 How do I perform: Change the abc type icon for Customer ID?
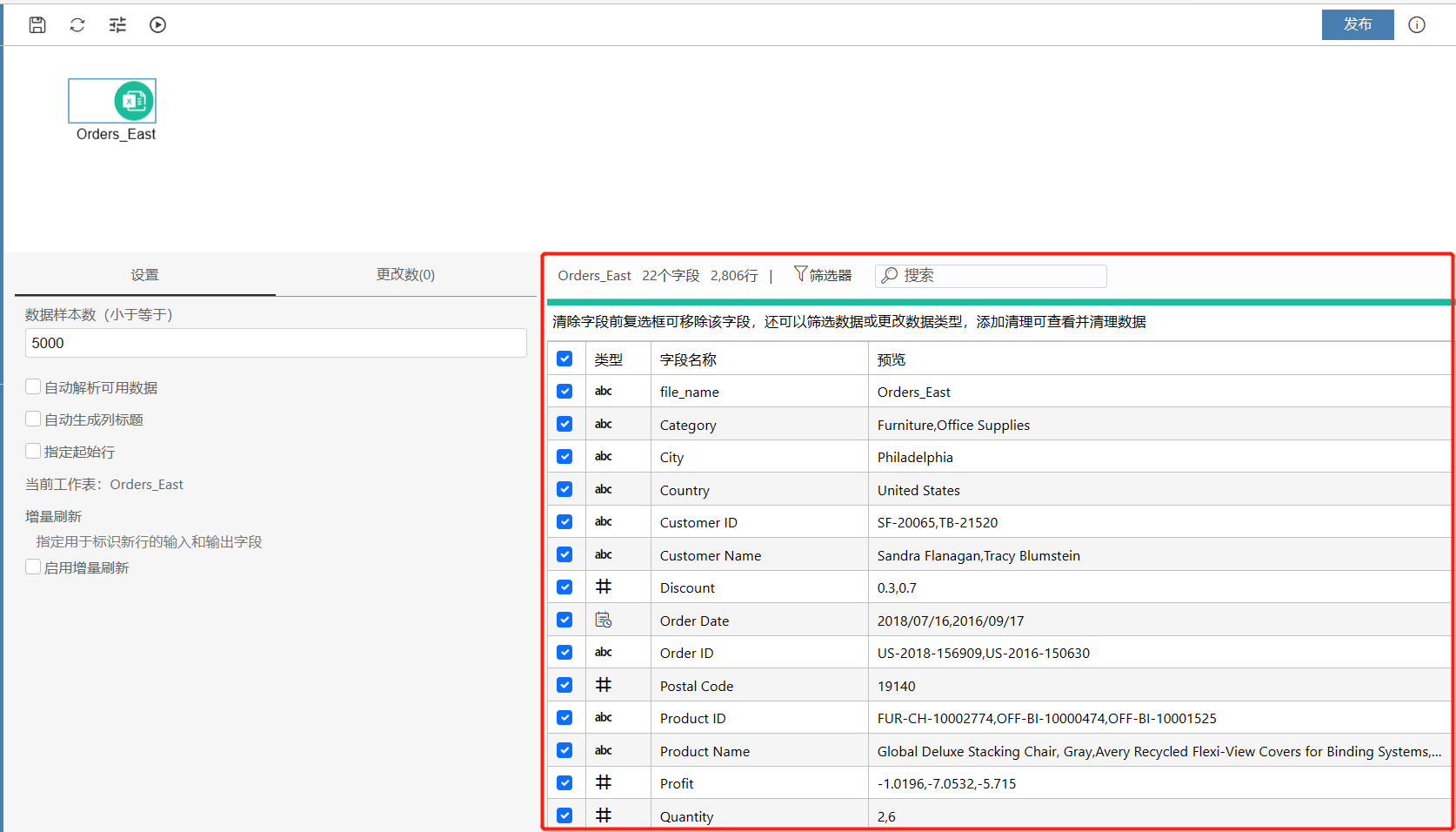[604, 521]
